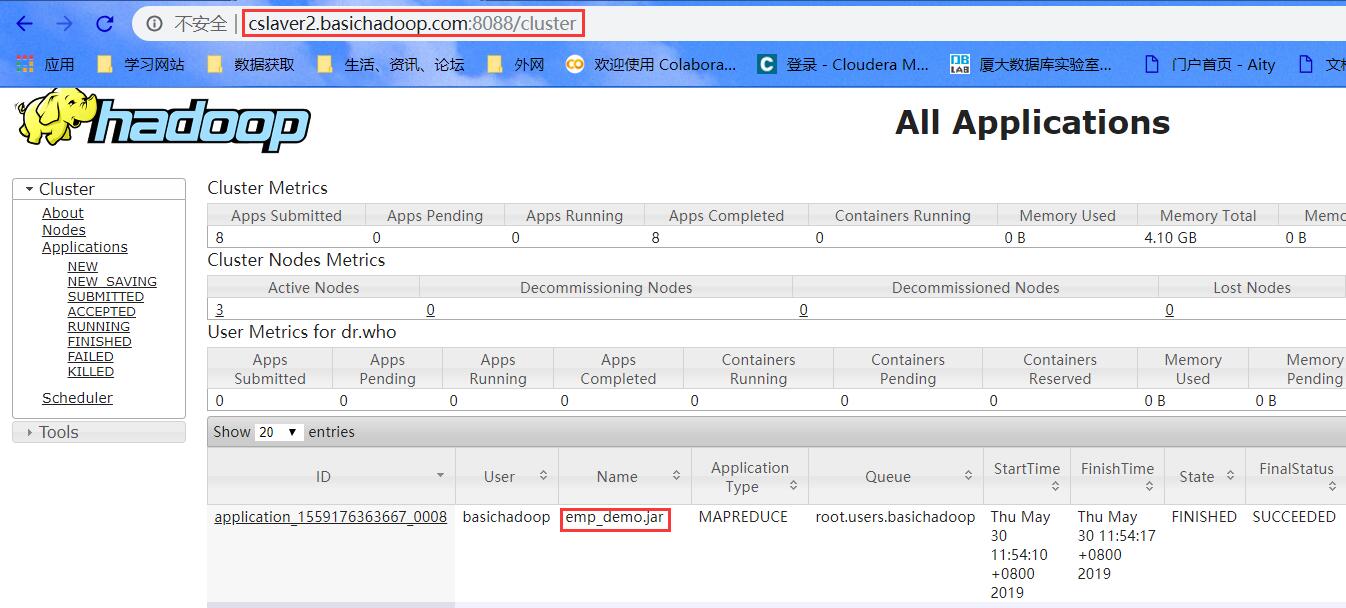Sort table by FinalStatus column
Screen dimensions: 1346x608
coord(1296,476)
